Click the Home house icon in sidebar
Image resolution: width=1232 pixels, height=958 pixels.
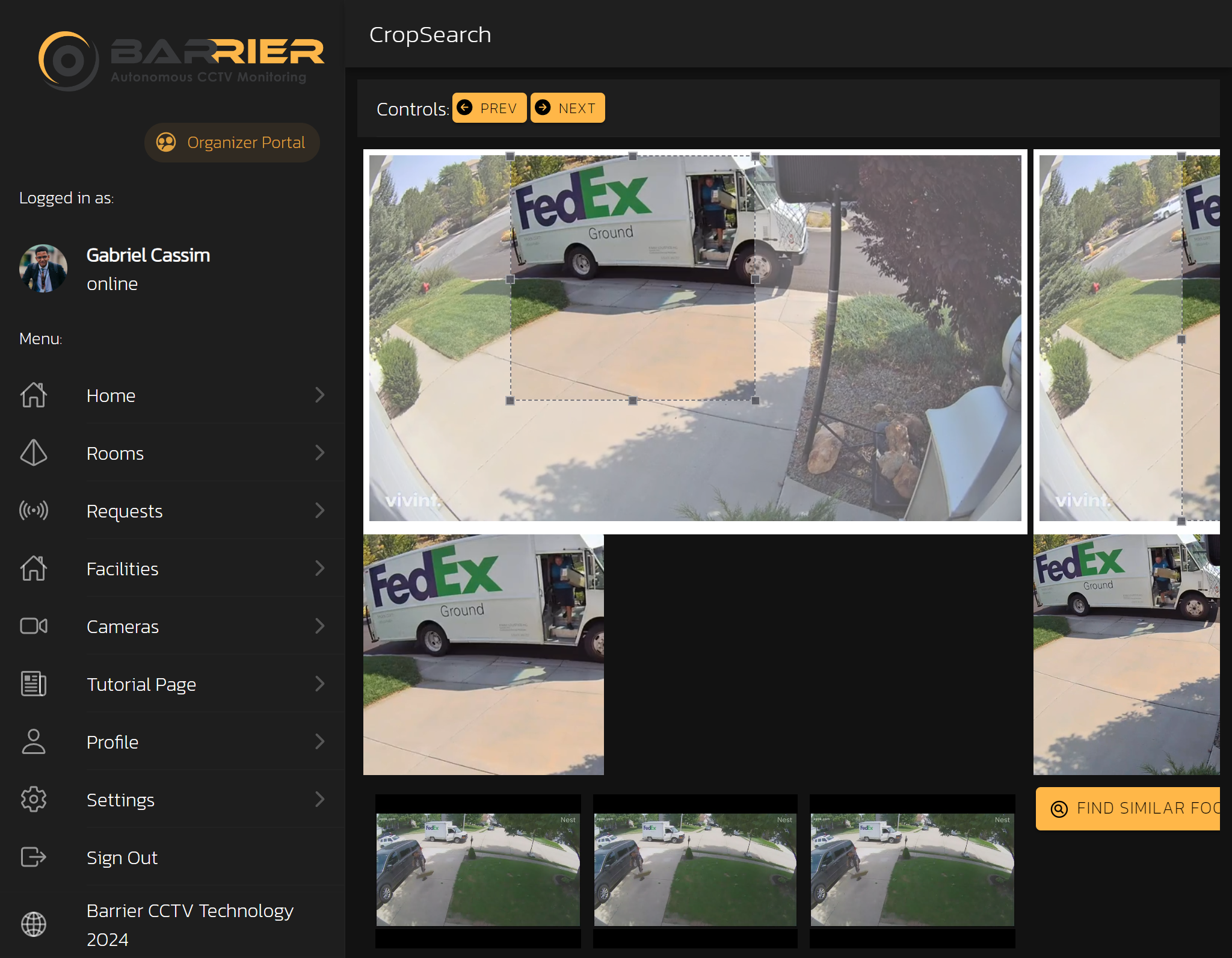34,395
